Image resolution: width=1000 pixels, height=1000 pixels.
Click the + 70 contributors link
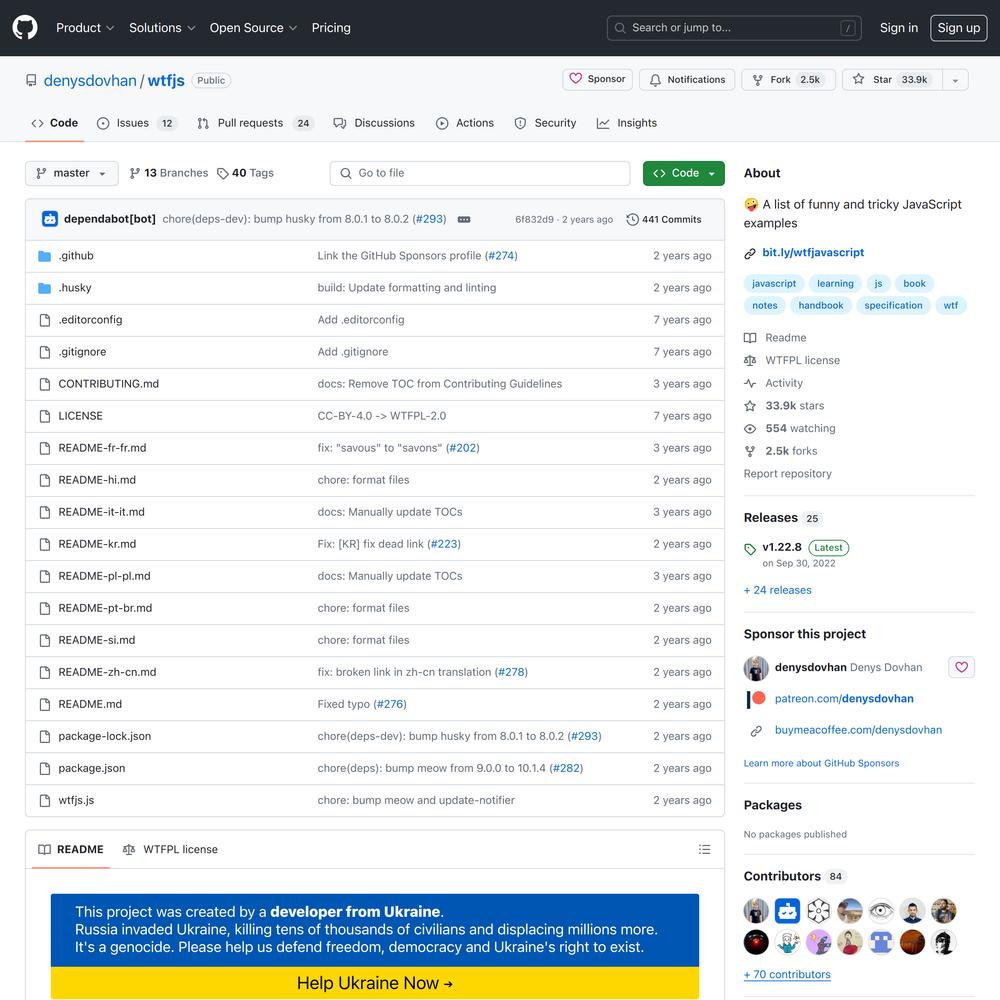pos(787,974)
